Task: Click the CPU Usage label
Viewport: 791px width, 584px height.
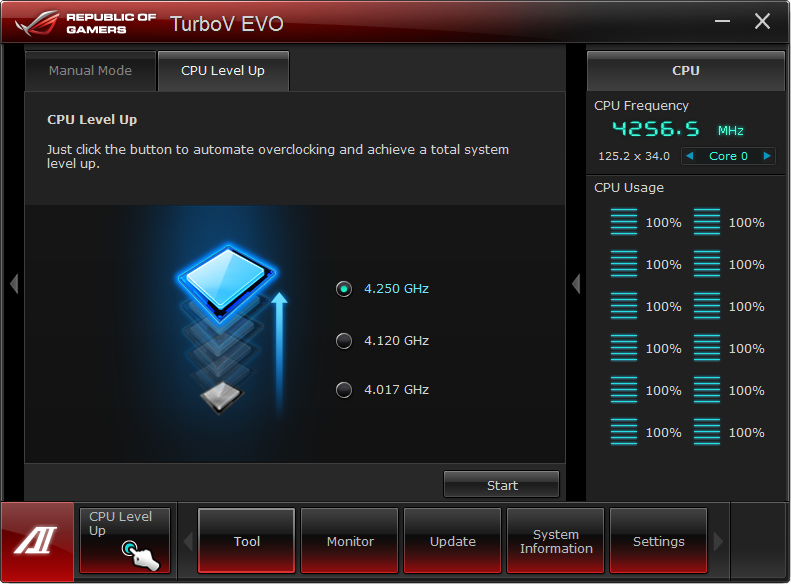Action: [x=629, y=188]
